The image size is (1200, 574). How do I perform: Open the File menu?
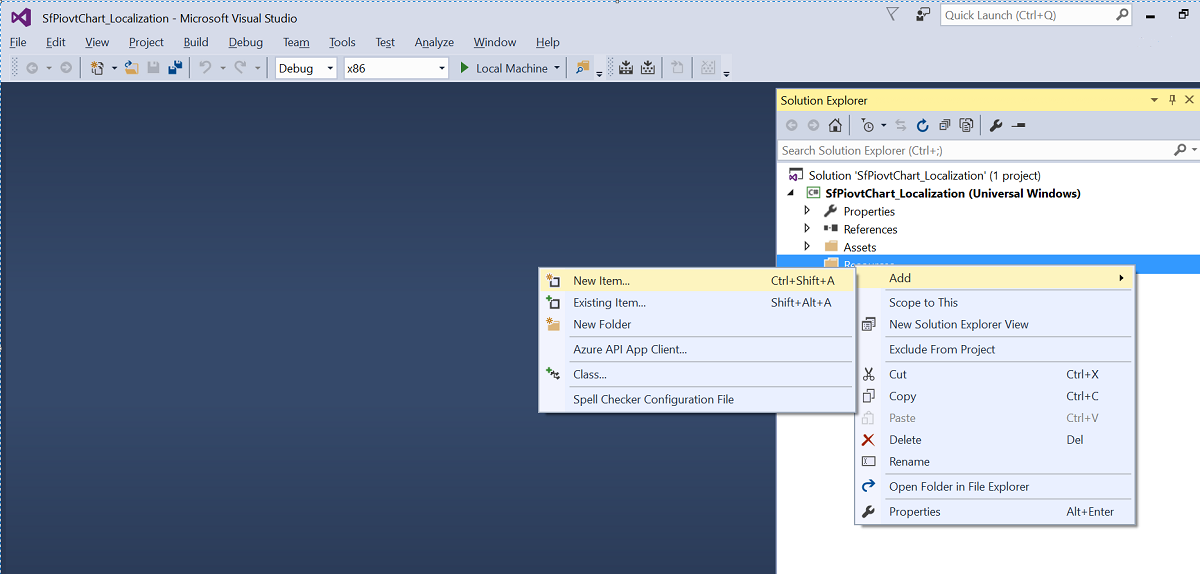[18, 42]
